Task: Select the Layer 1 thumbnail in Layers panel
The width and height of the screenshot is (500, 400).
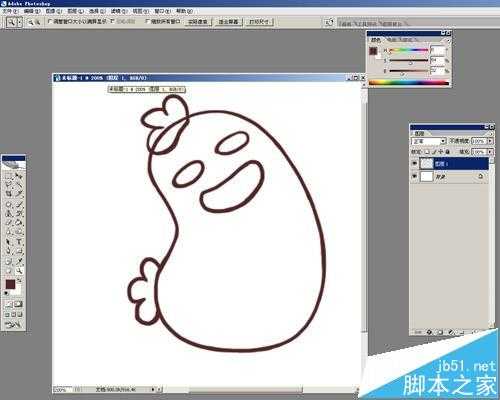Action: 426,164
